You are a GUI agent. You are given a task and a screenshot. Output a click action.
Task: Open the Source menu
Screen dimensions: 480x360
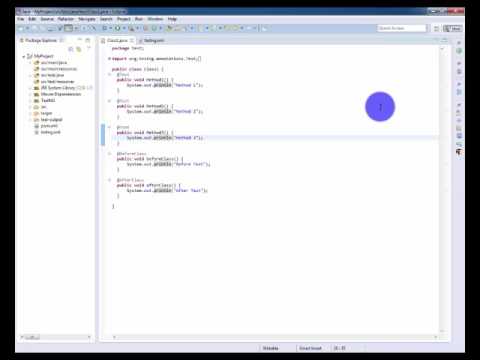pos(47,19)
